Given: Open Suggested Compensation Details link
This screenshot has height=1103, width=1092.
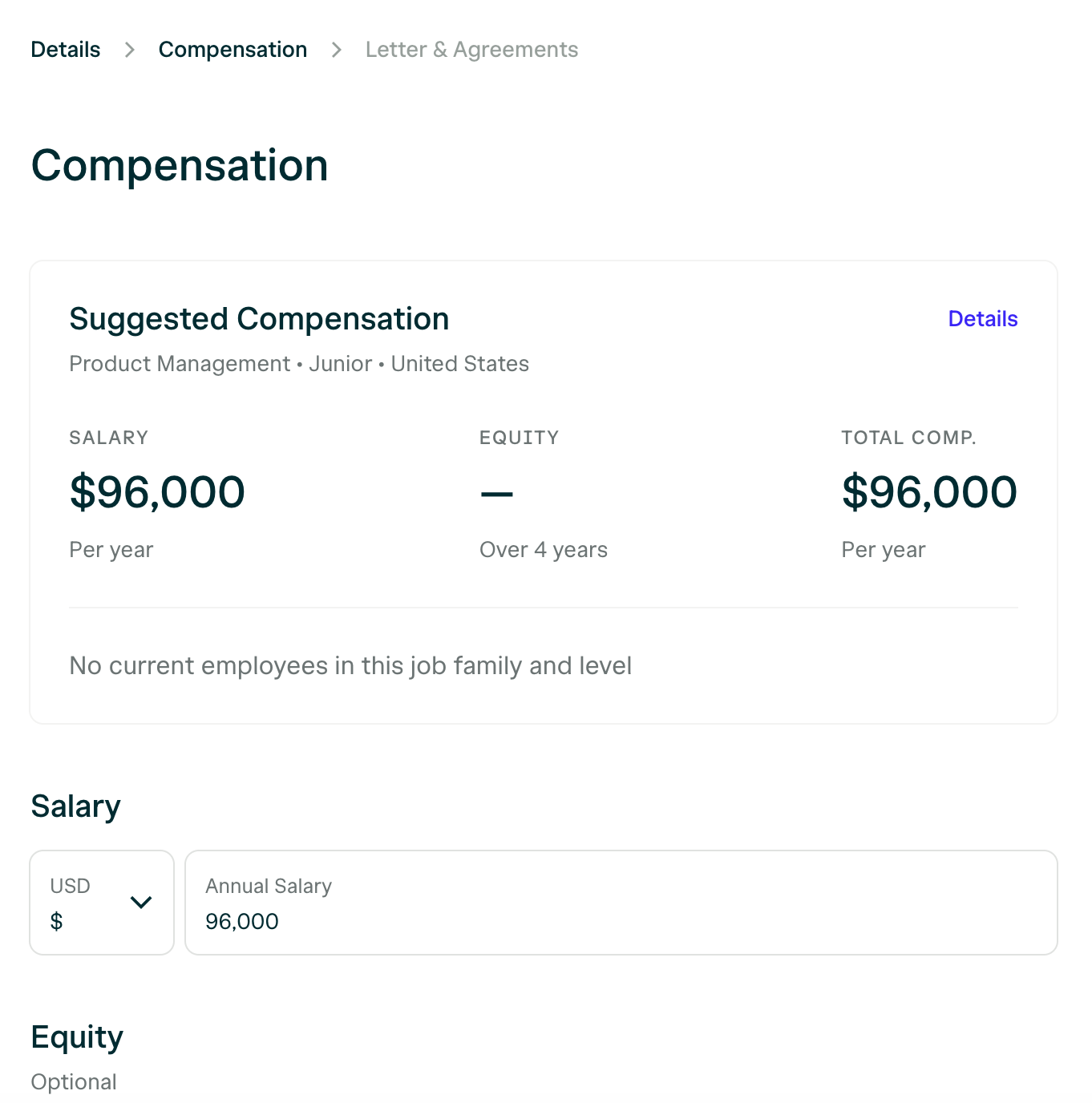Looking at the screenshot, I should [983, 319].
